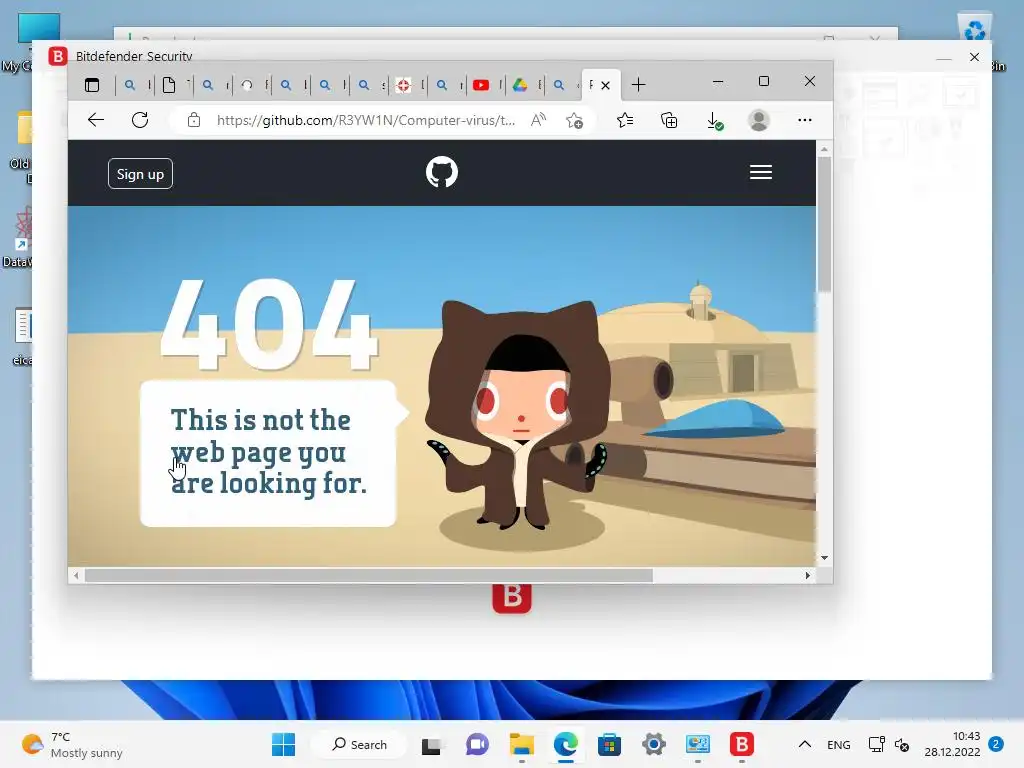The image size is (1024, 768).
Task: Minimize the Bitdefender Security window
Action: point(944,57)
